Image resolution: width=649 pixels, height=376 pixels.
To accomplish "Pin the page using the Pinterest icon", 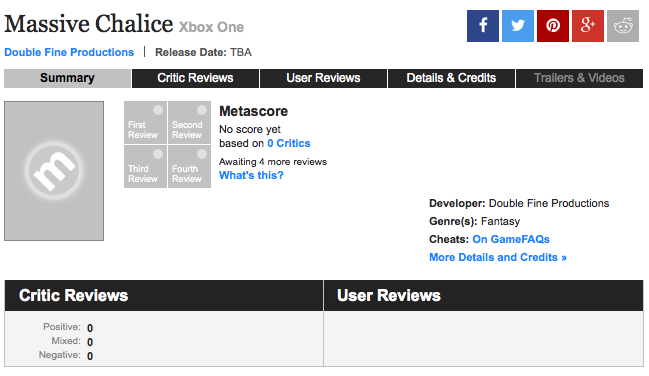I will pos(553,26).
